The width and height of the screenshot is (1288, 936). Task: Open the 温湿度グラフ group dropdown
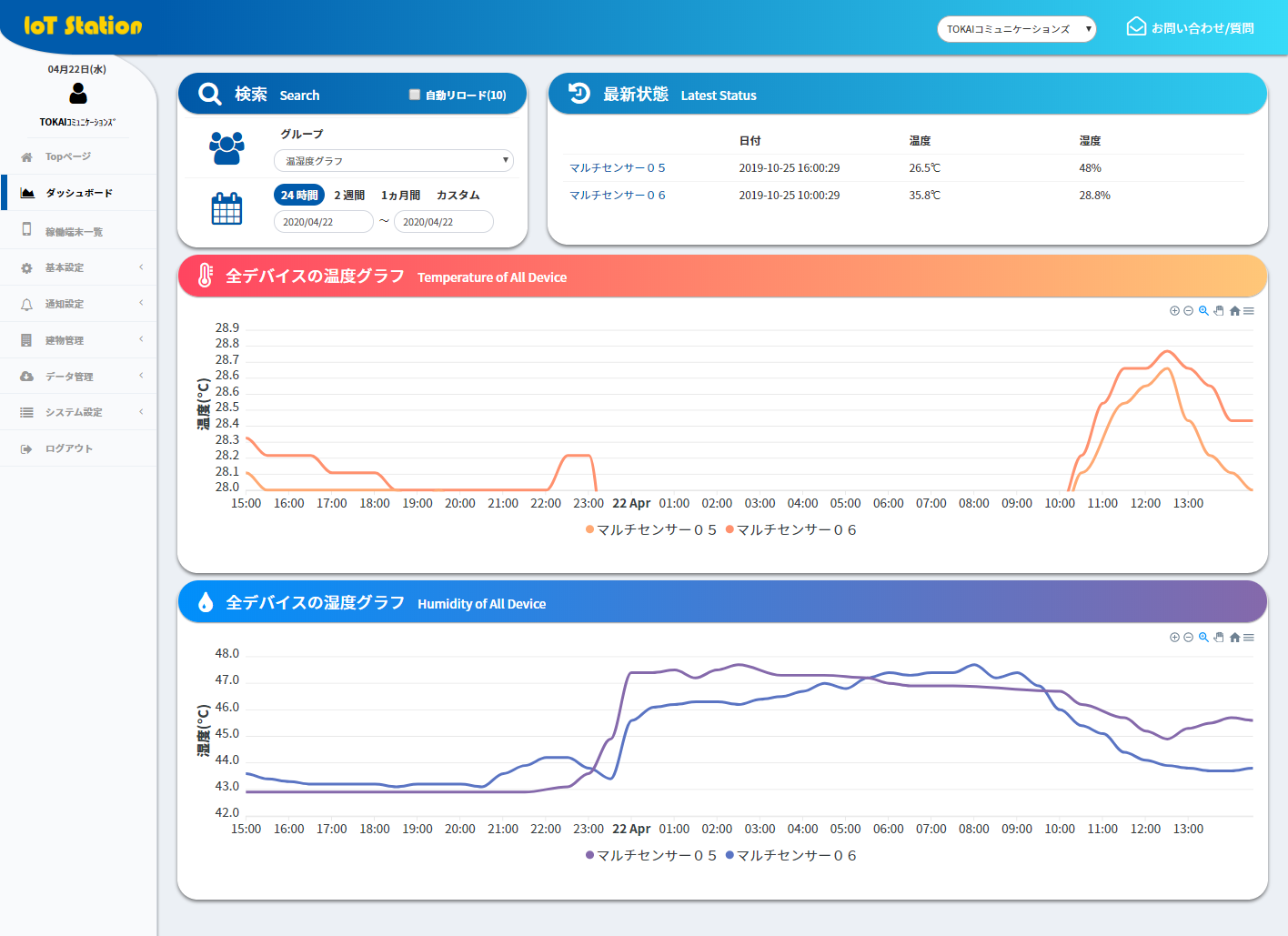[x=394, y=161]
